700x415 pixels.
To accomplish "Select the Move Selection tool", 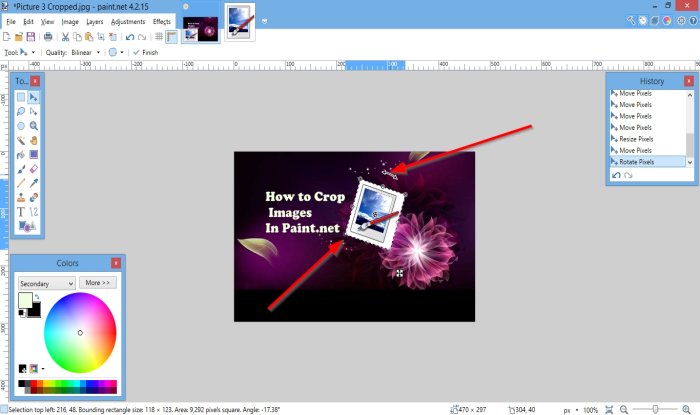I will pyautogui.click(x=33, y=112).
